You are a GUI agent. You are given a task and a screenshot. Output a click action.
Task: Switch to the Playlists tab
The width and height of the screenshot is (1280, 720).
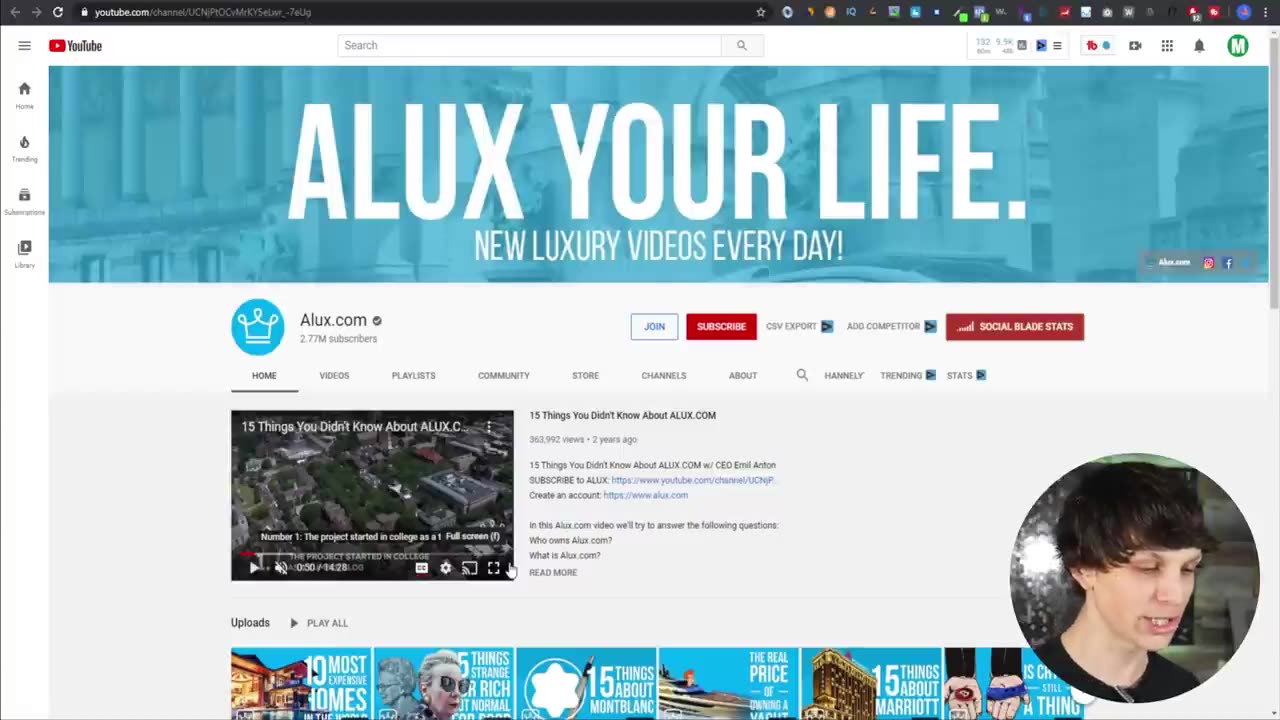(x=413, y=375)
